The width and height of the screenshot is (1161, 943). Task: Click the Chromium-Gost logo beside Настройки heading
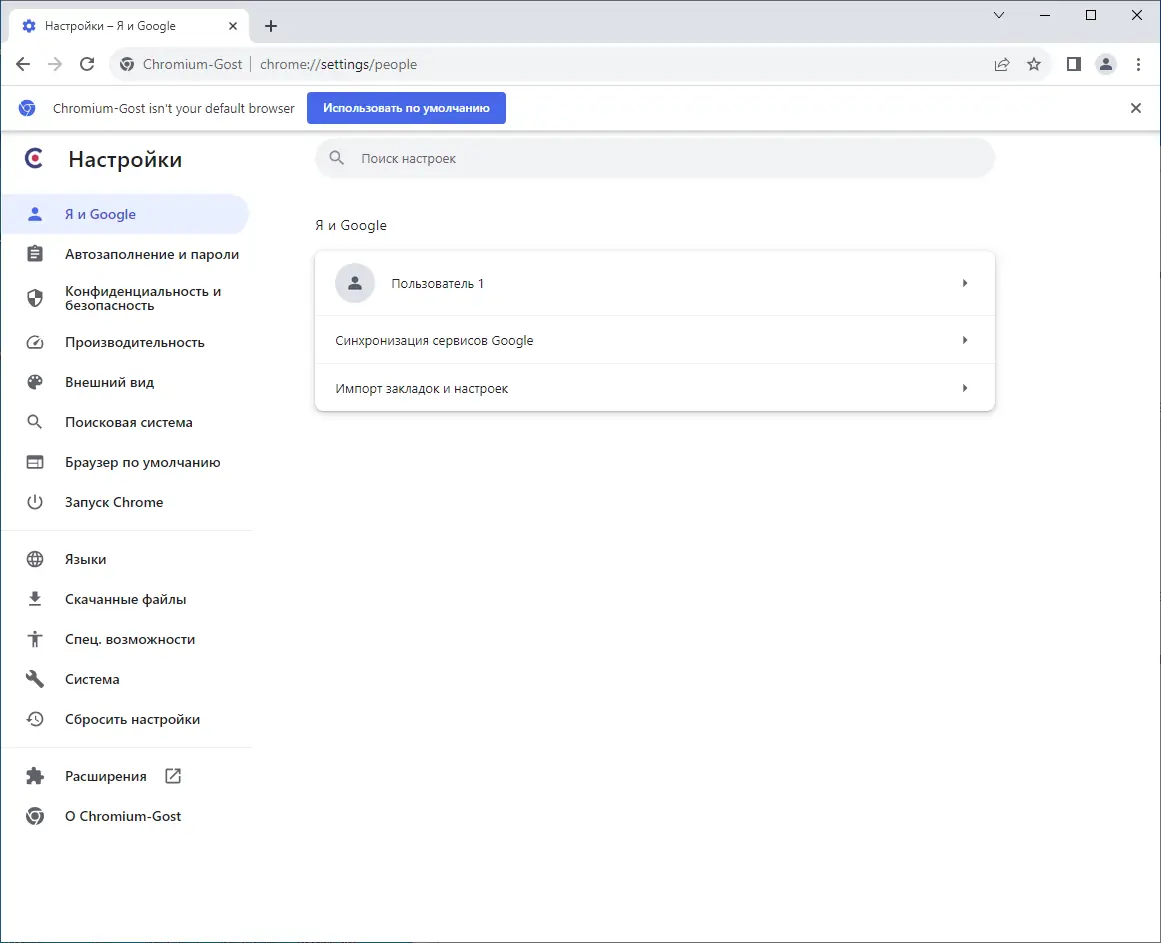tap(34, 158)
